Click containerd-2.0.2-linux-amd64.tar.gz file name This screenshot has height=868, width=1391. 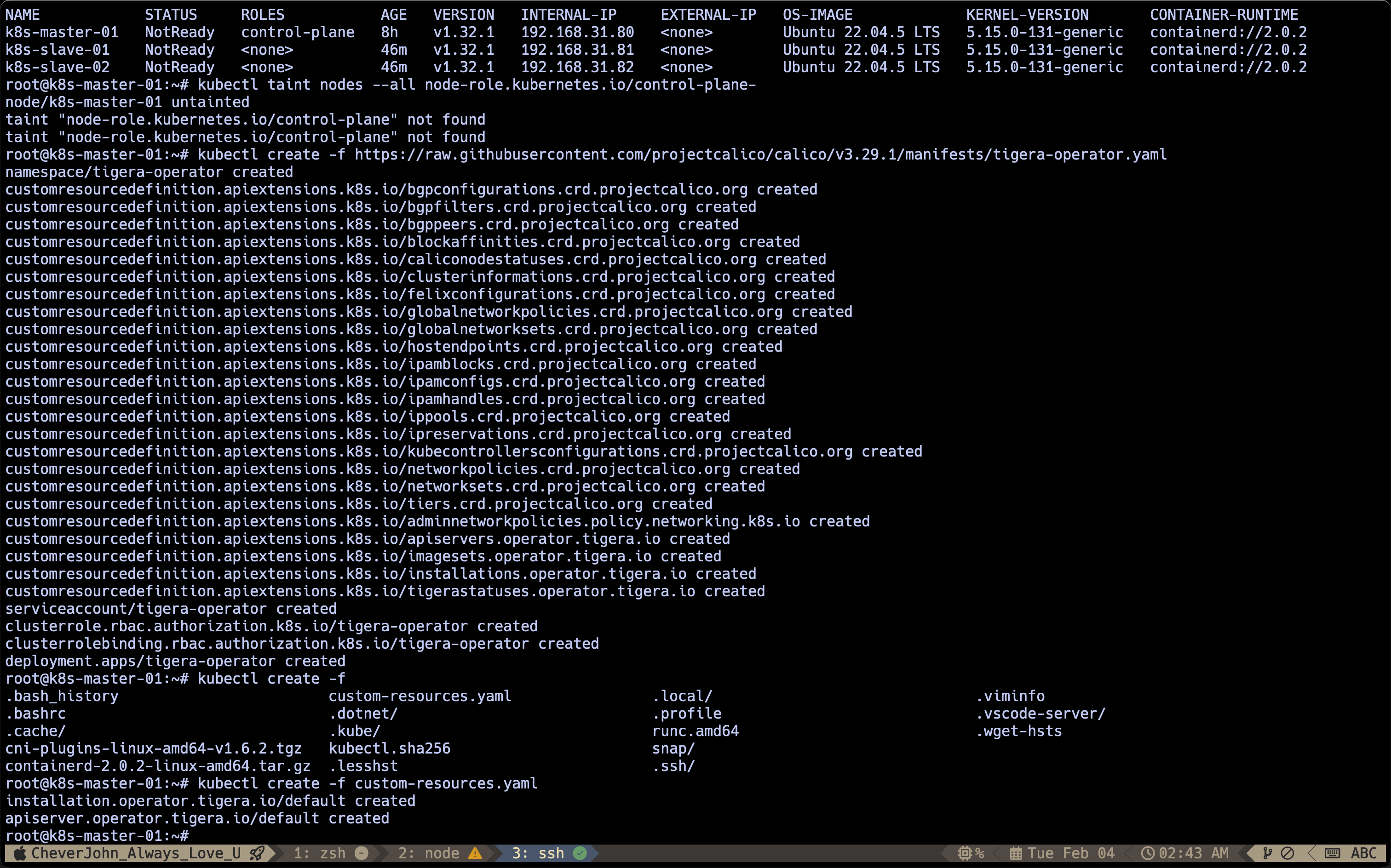point(158,766)
